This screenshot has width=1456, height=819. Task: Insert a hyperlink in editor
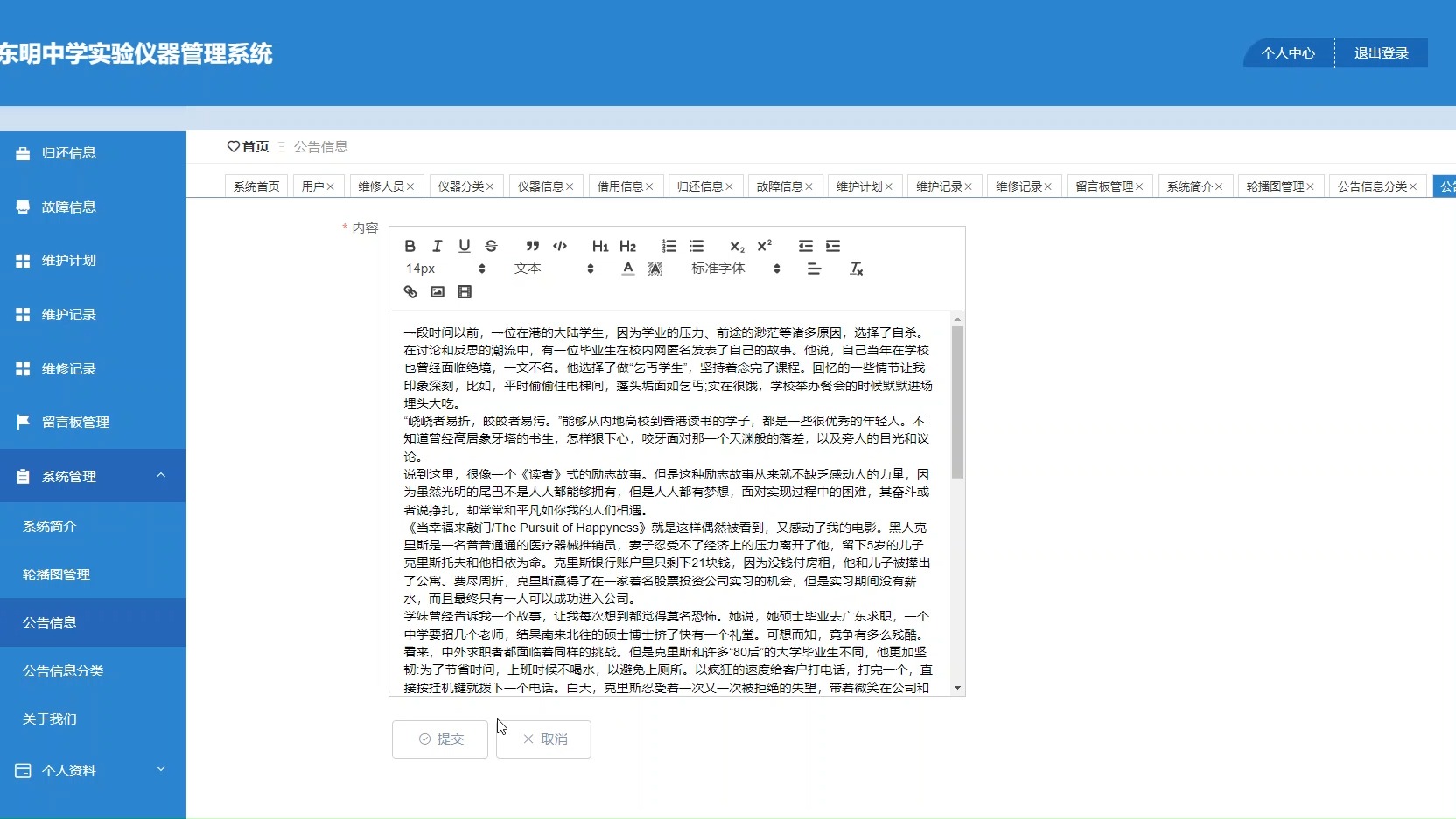410,291
